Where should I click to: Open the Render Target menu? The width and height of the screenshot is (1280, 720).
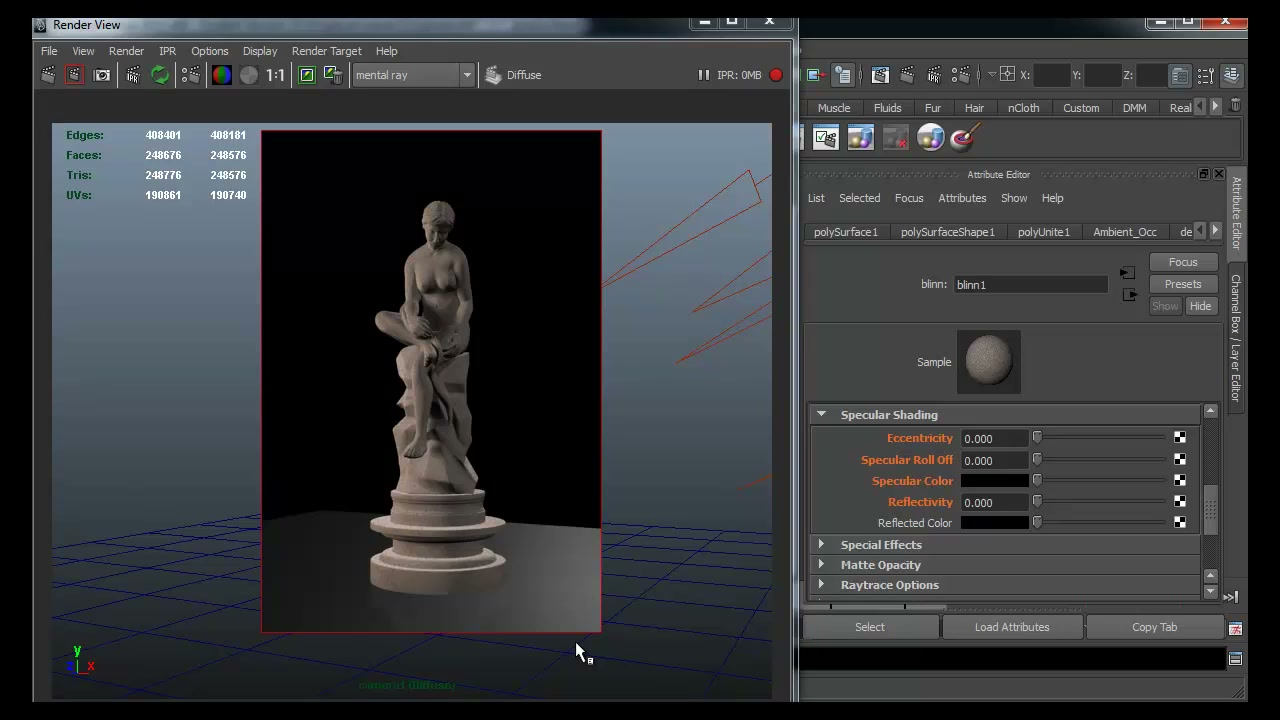(326, 51)
